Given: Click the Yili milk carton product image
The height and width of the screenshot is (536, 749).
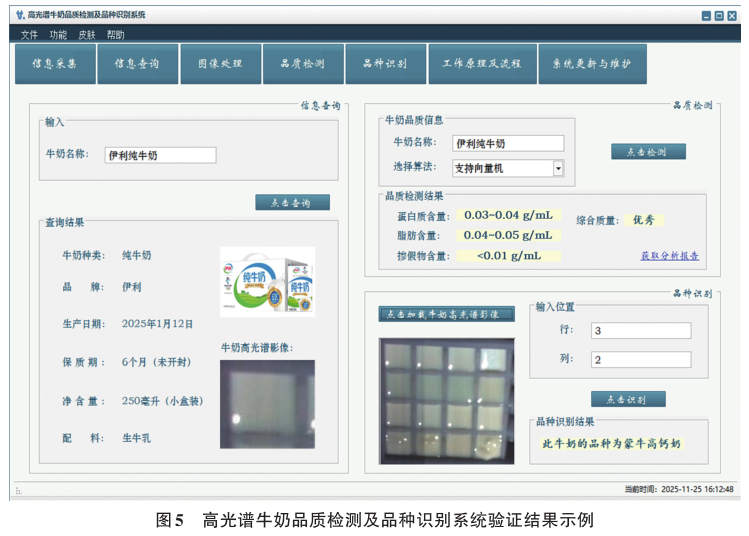Looking at the screenshot, I should pos(268,281).
